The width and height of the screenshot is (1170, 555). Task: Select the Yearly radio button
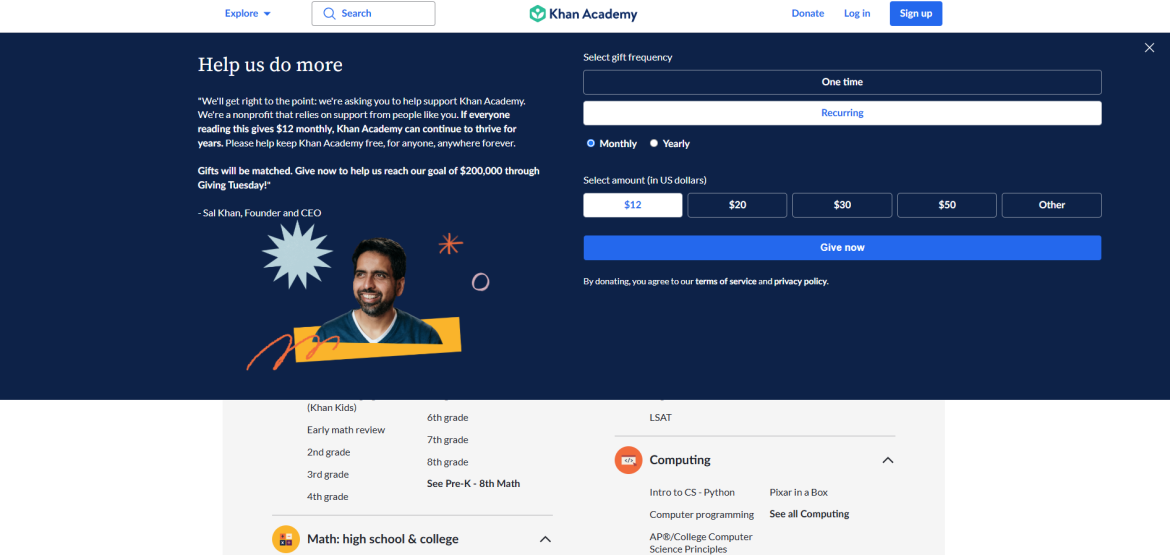(x=654, y=143)
